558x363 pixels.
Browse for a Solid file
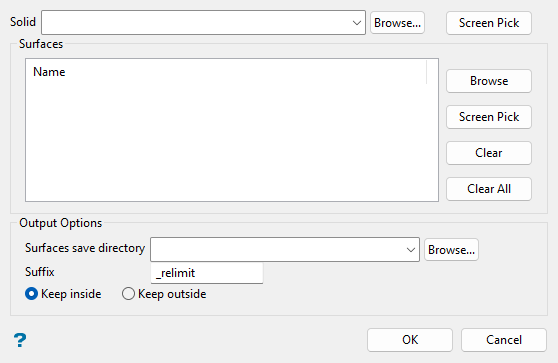pos(397,23)
